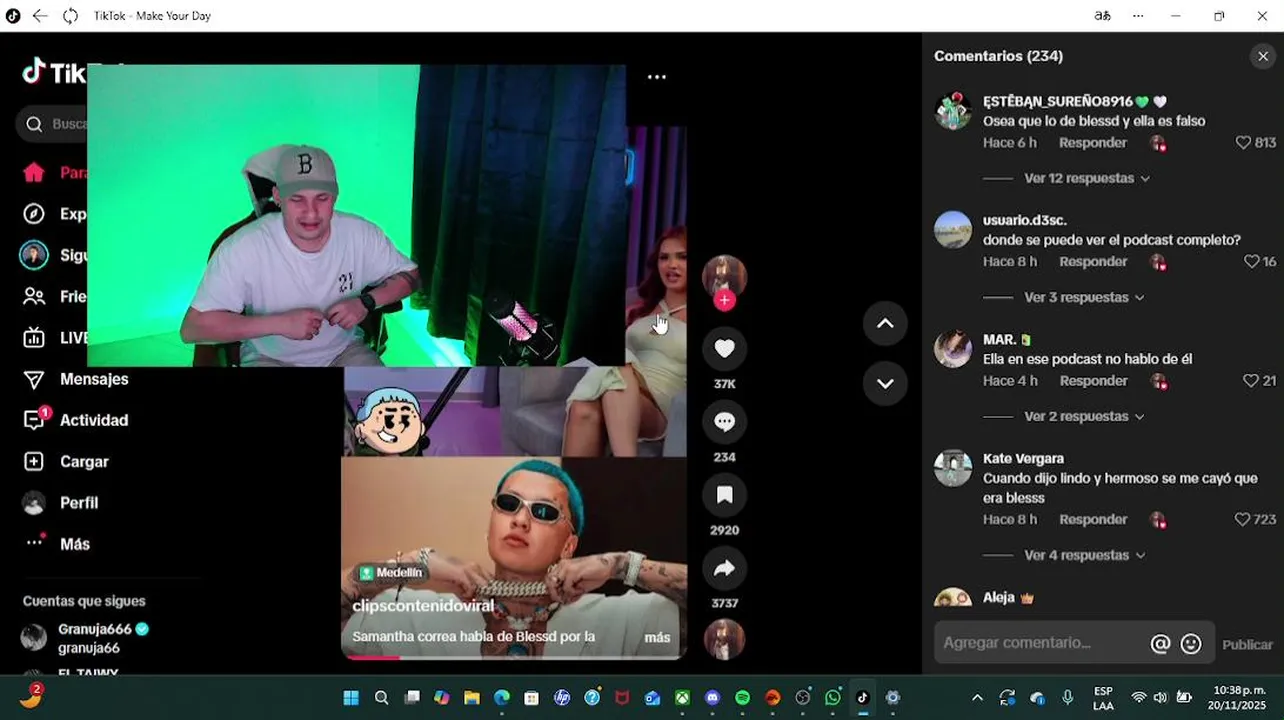Go to next video with down arrow
The image size is (1284, 720).
pos(885,383)
